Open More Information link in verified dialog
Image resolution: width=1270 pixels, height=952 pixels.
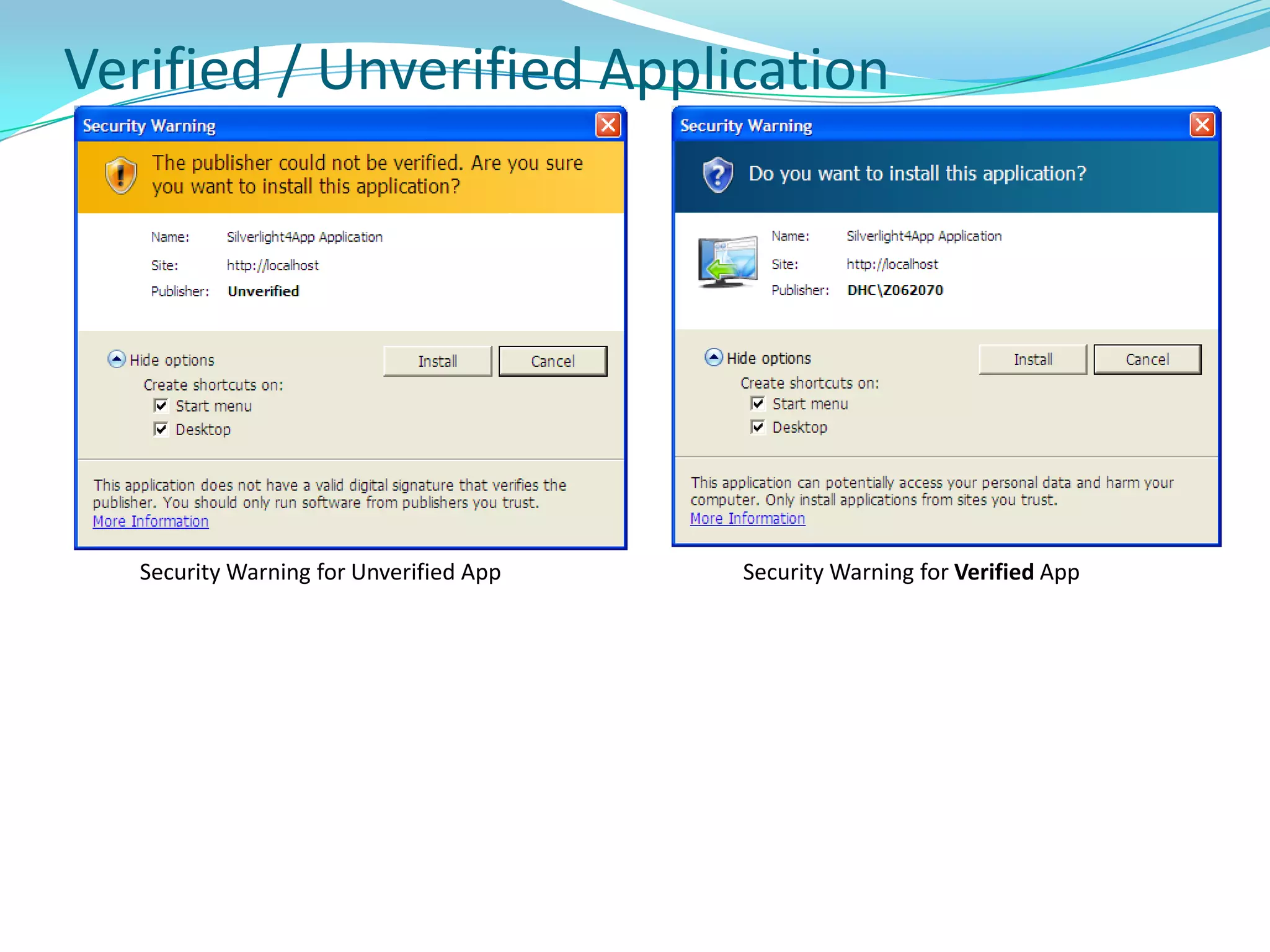(x=747, y=519)
